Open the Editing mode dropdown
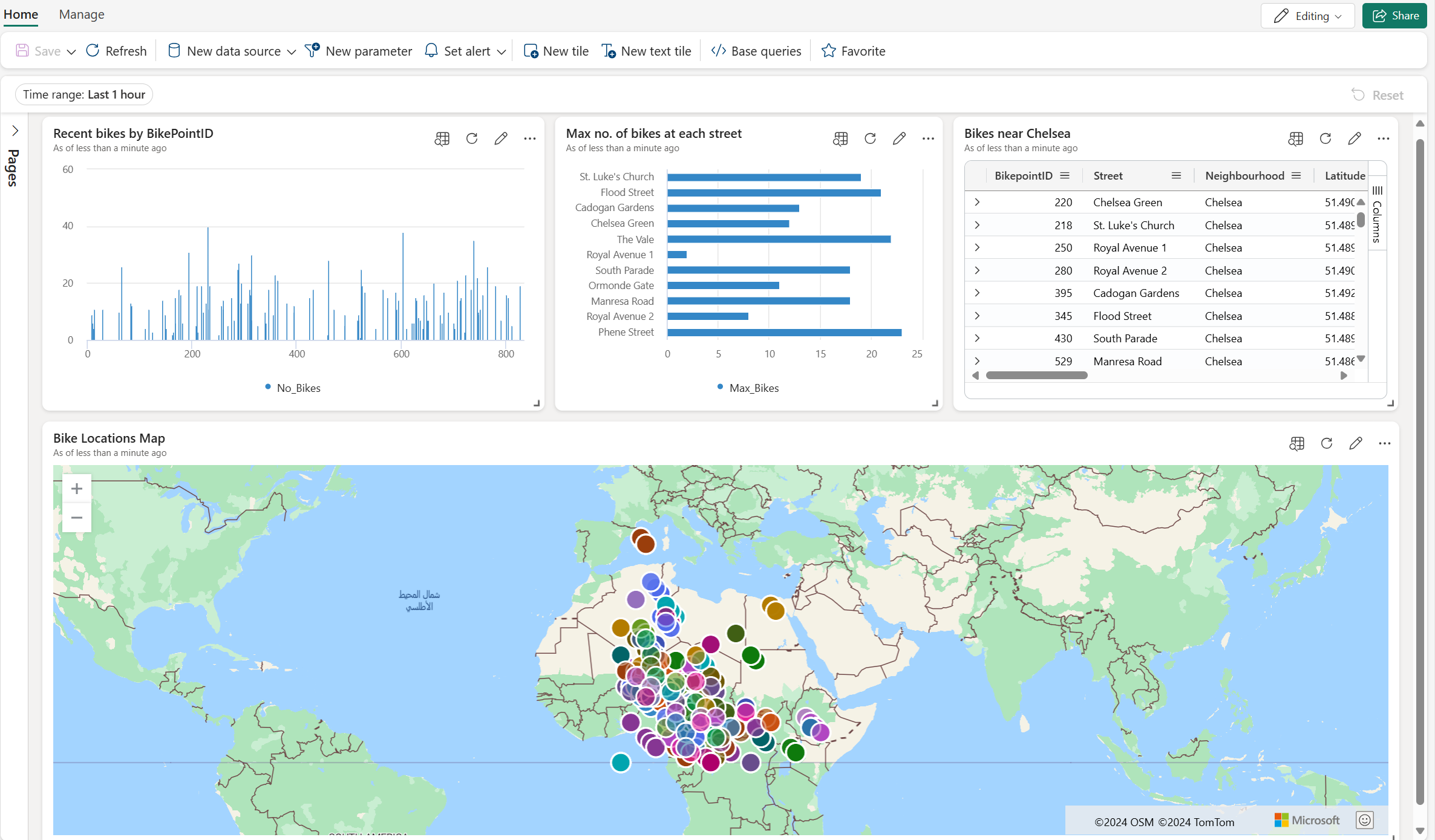 click(1307, 16)
